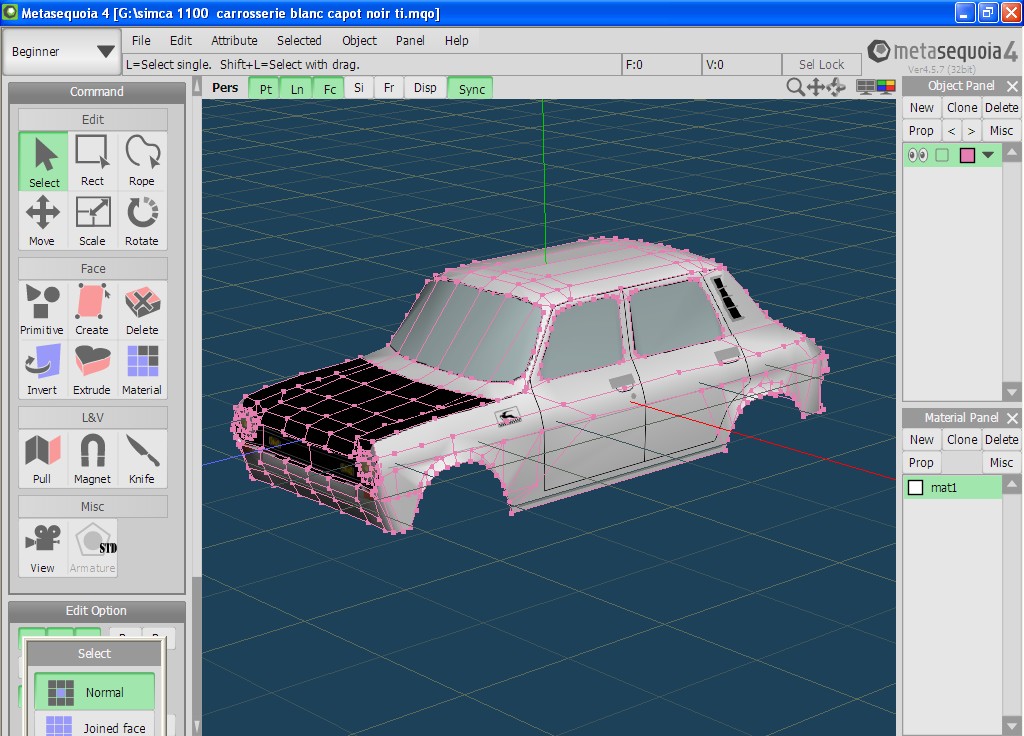Select the Pull tool
Image resolution: width=1024 pixels, height=736 pixels.
[42, 458]
